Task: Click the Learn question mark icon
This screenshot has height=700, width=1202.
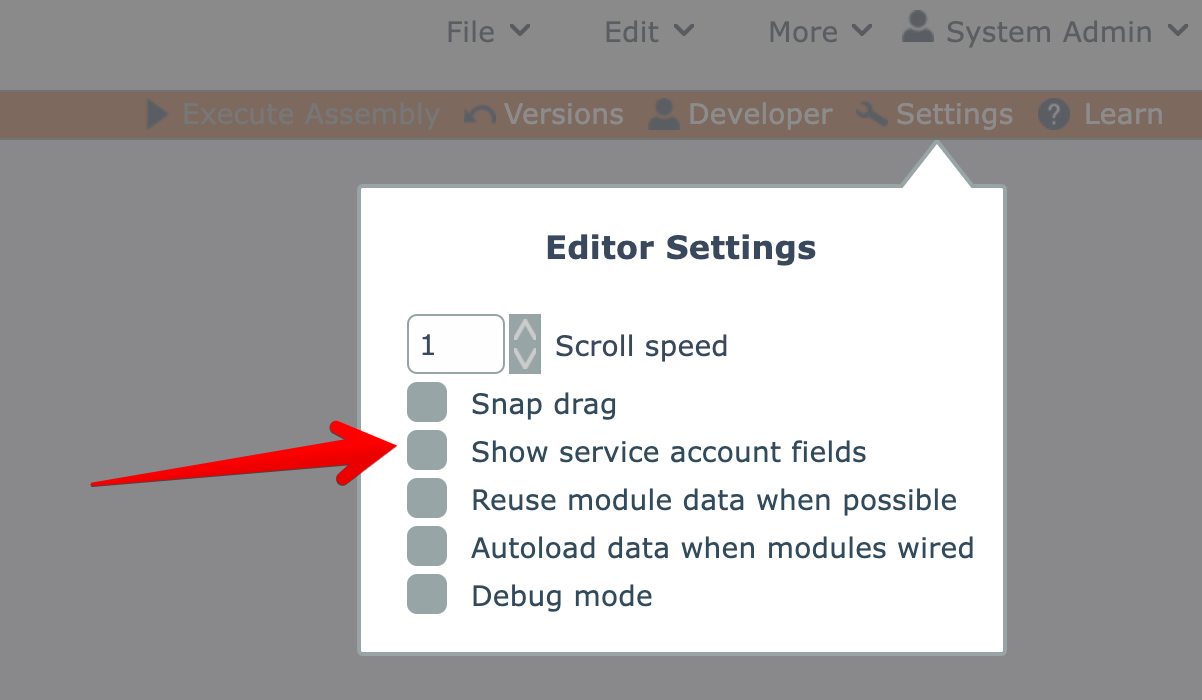Action: point(1054,115)
